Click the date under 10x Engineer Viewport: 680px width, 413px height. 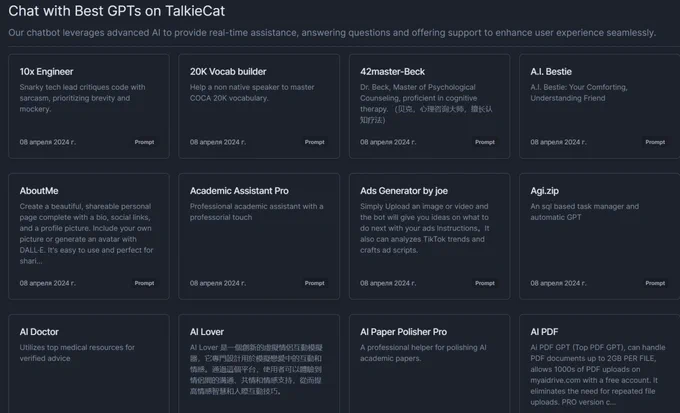(x=47, y=142)
